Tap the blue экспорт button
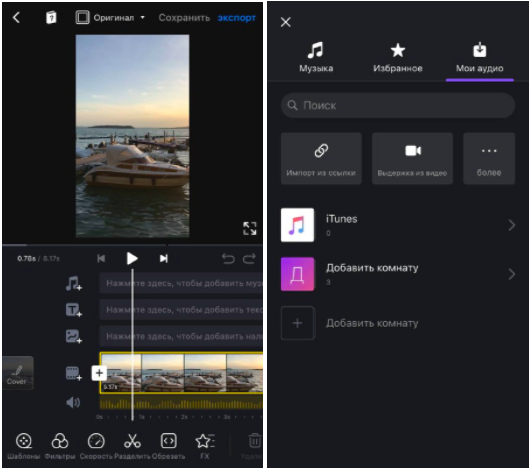This screenshot has height=469, width=530. click(x=237, y=18)
